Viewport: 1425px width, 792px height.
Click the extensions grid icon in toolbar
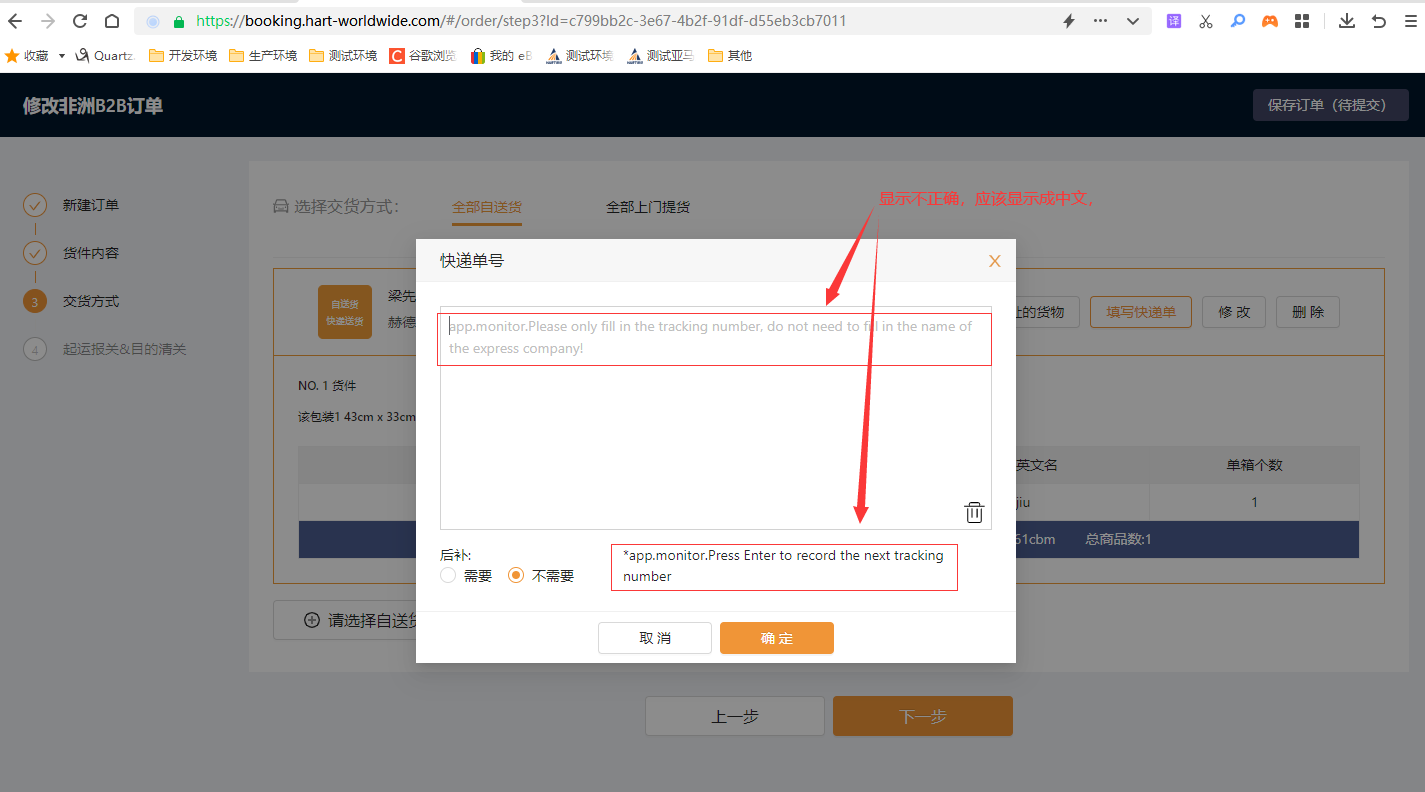point(1301,21)
